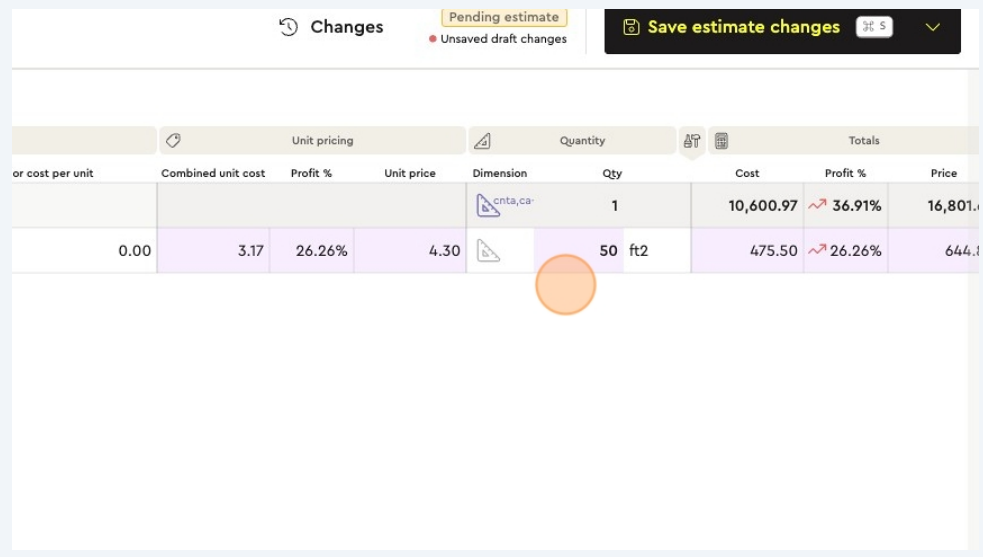Viewport: 983px width, 557px height.
Task: Click the trend arrow next to 26.26% in Totals
Action: [817, 251]
